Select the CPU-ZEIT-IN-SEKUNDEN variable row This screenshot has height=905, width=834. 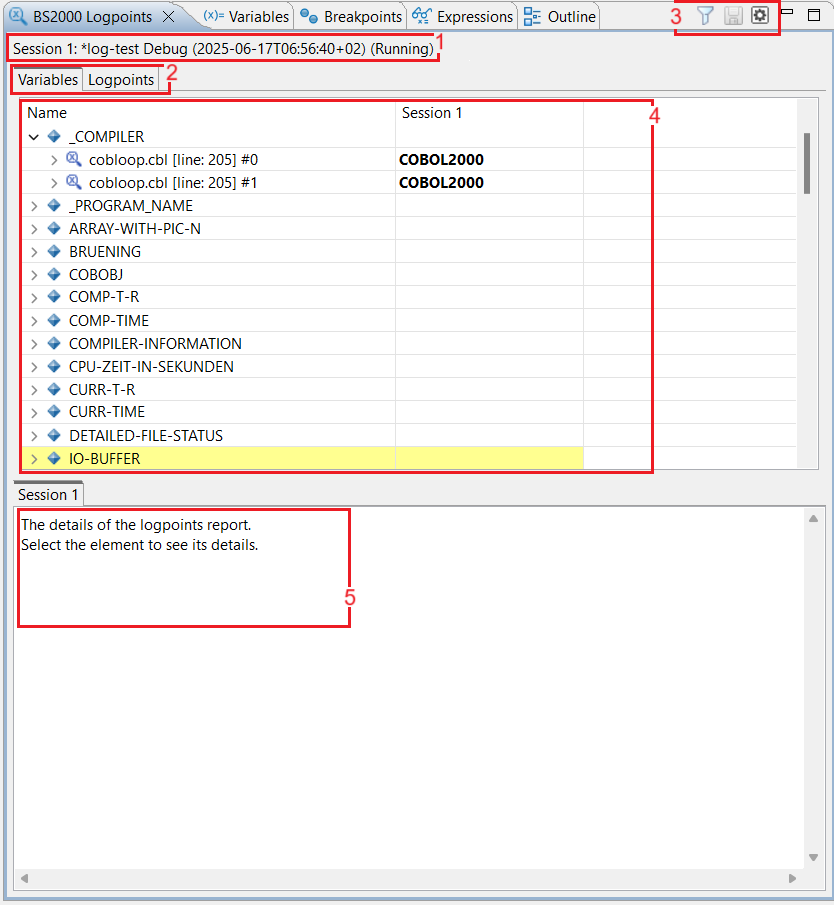(151, 367)
